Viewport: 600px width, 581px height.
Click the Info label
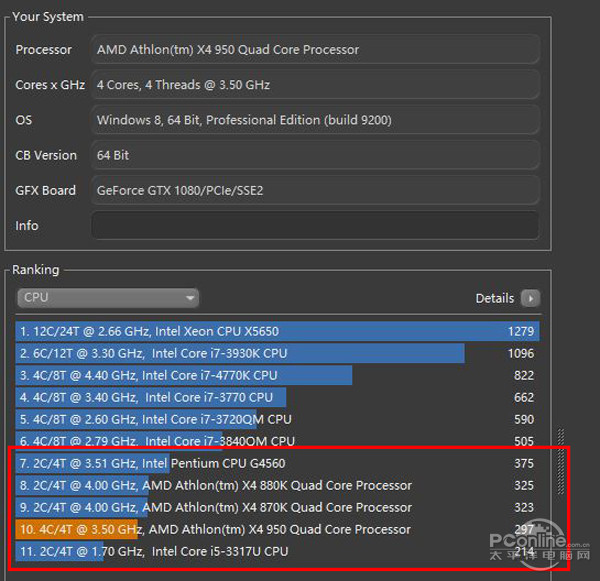pos(27,225)
